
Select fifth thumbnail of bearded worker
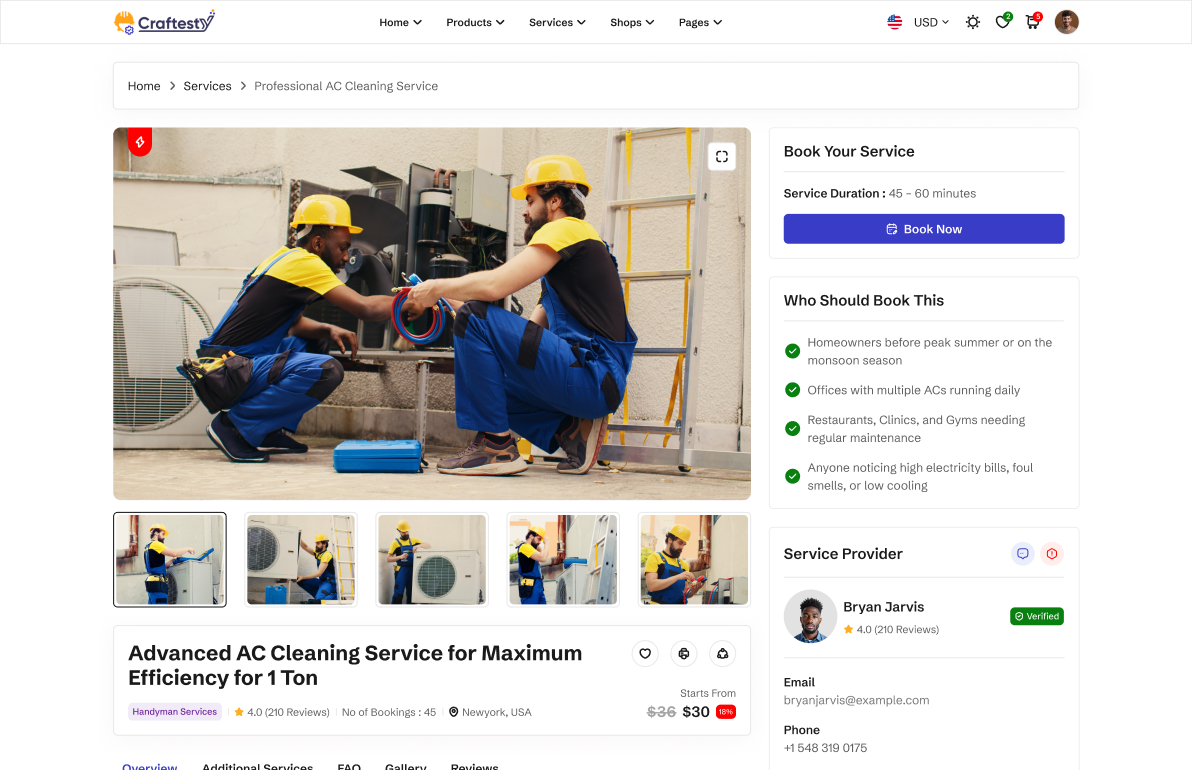click(694, 559)
